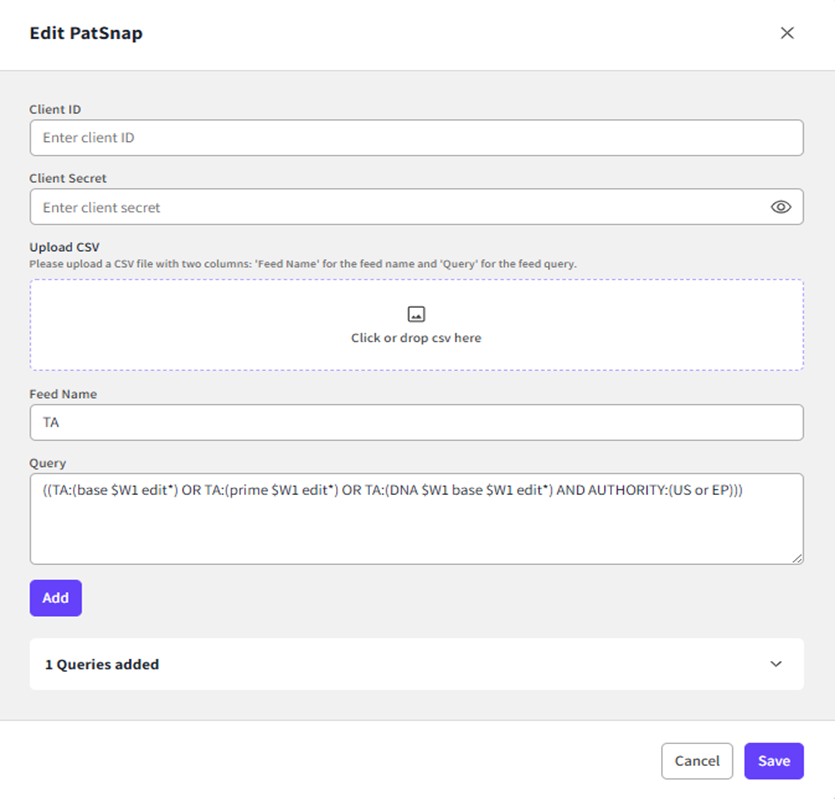Click the Upload CSV heading

click(x=64, y=247)
